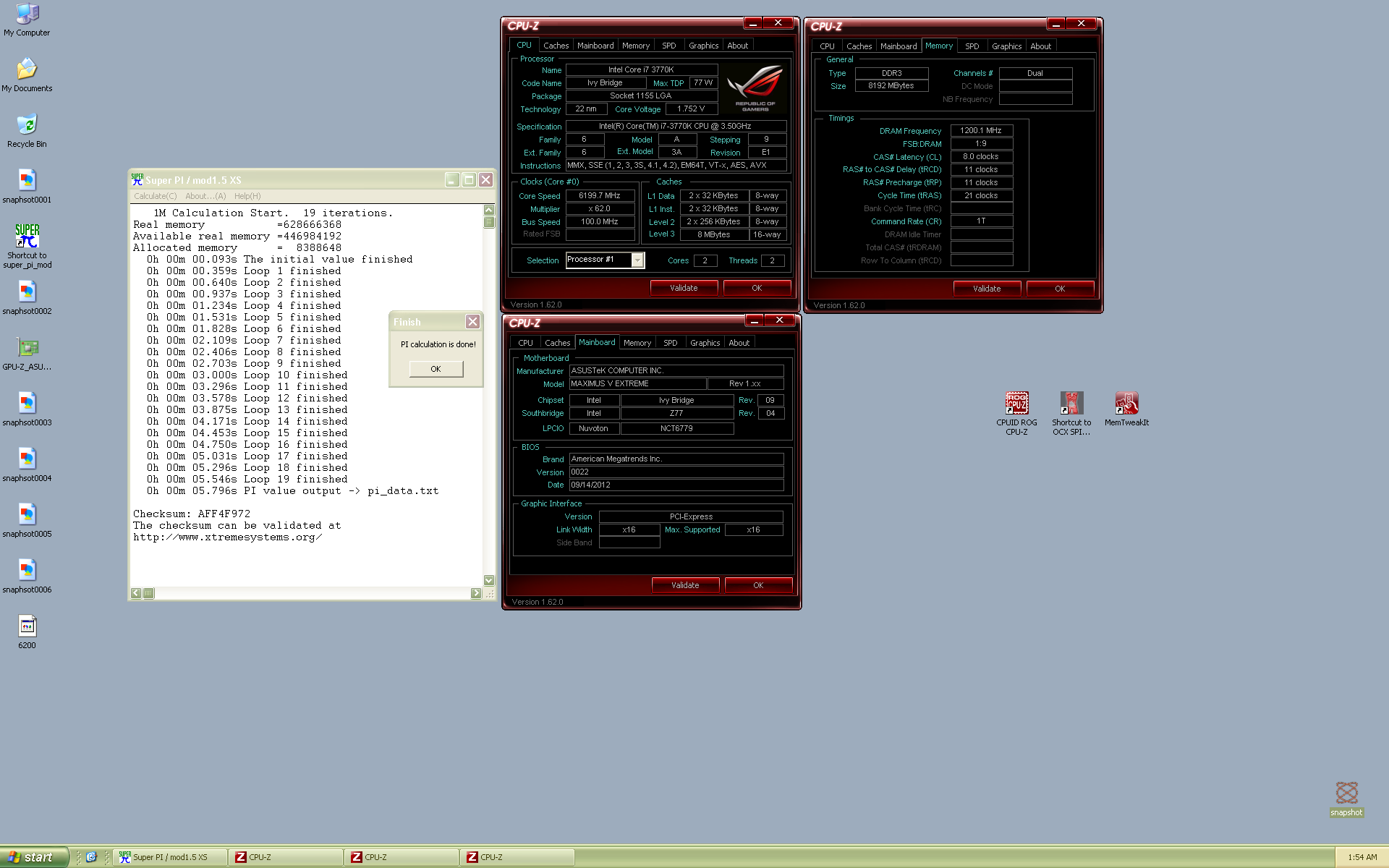This screenshot has width=1389, height=868.
Task: Click the Core Speed value field
Action: (600, 196)
